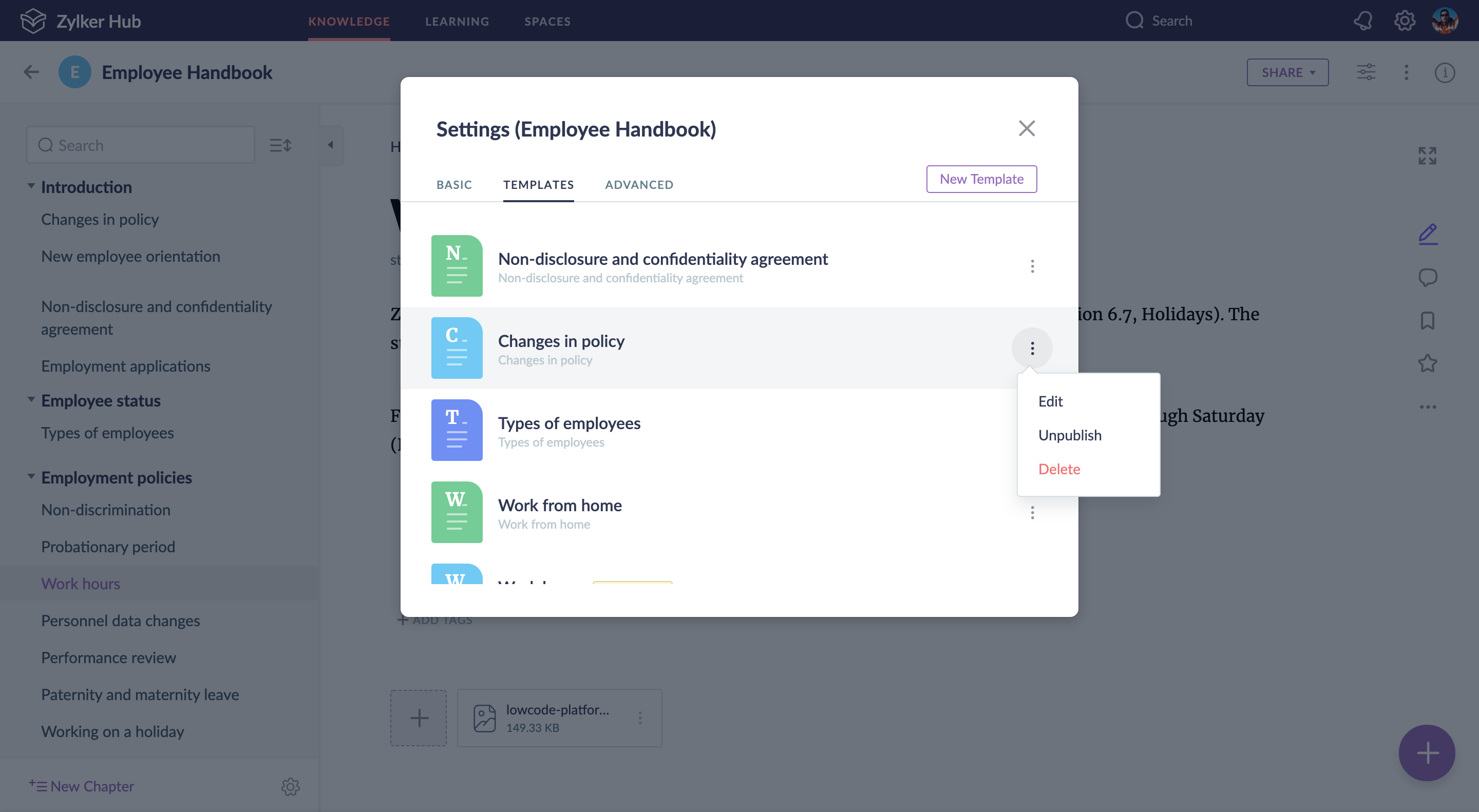The image size is (1479, 812).
Task: Open the SHARE dropdown
Action: pyautogui.click(x=1287, y=73)
